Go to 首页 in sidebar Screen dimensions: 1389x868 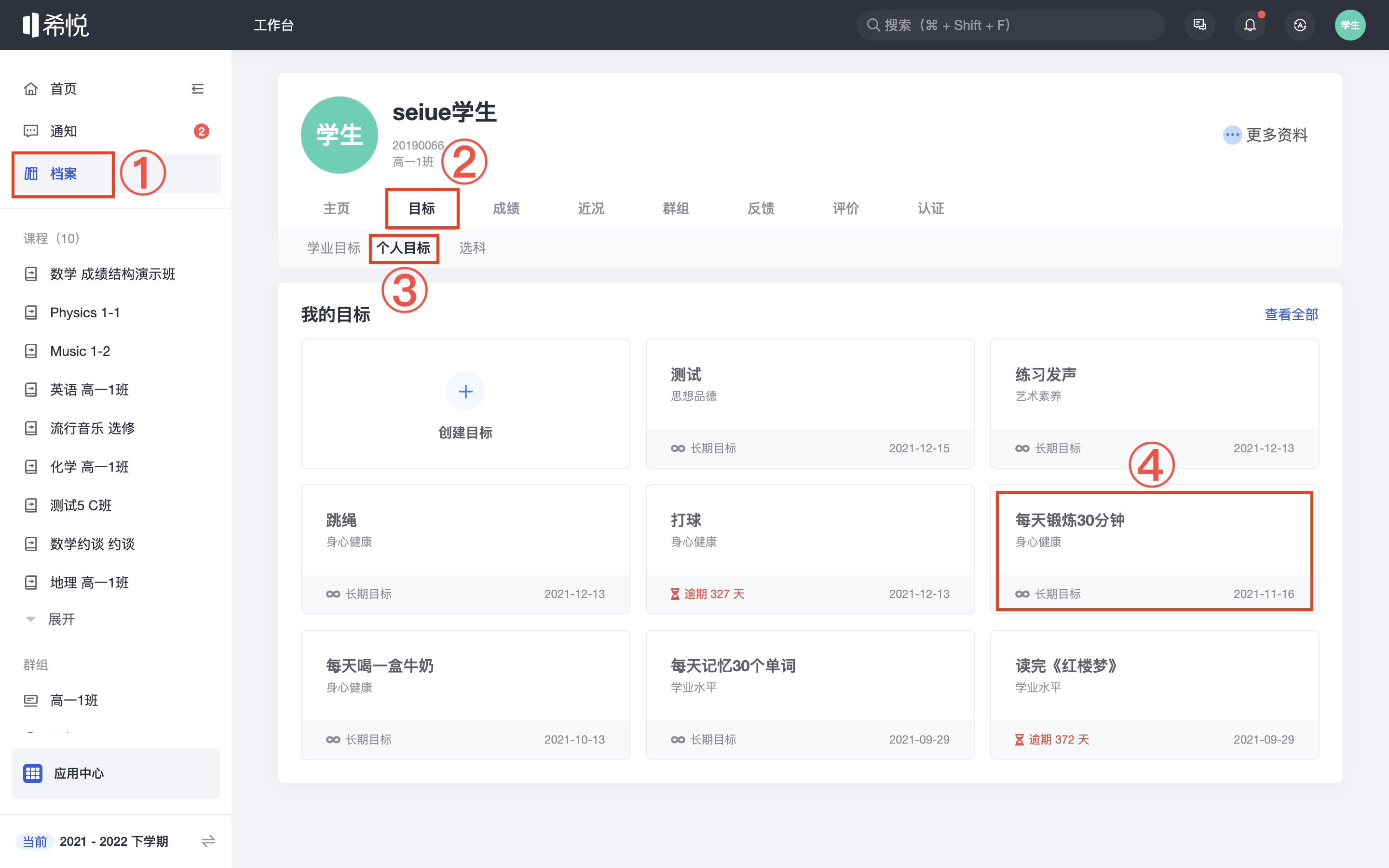[x=63, y=89]
